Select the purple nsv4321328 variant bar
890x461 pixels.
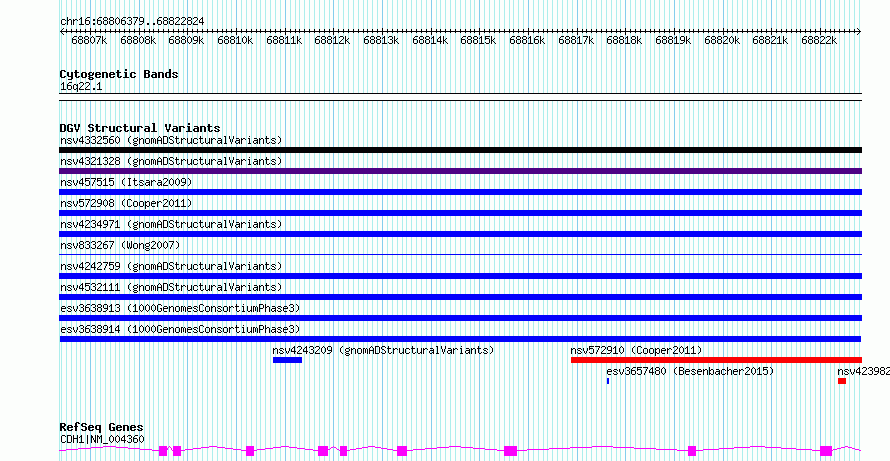point(460,171)
